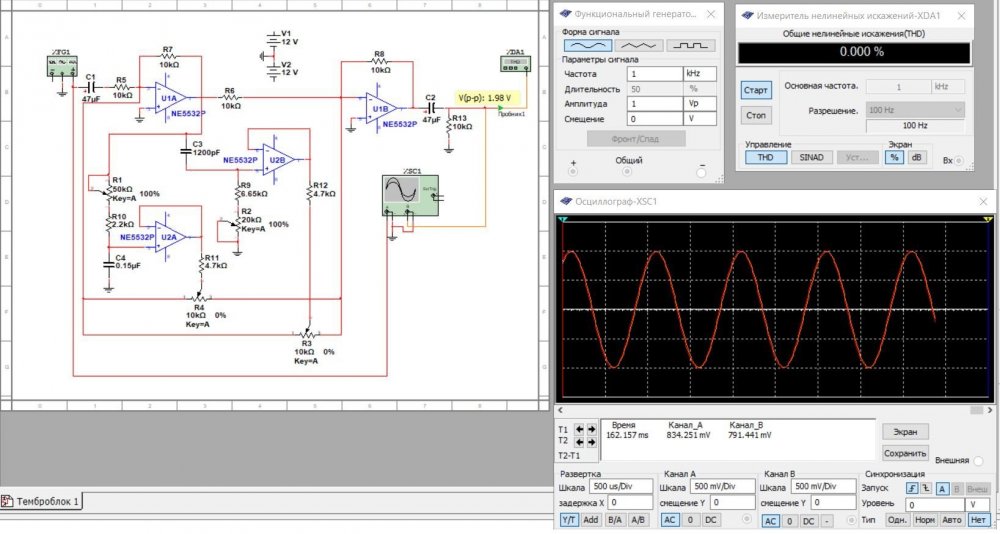Select the sine waveform button

pos(586,45)
